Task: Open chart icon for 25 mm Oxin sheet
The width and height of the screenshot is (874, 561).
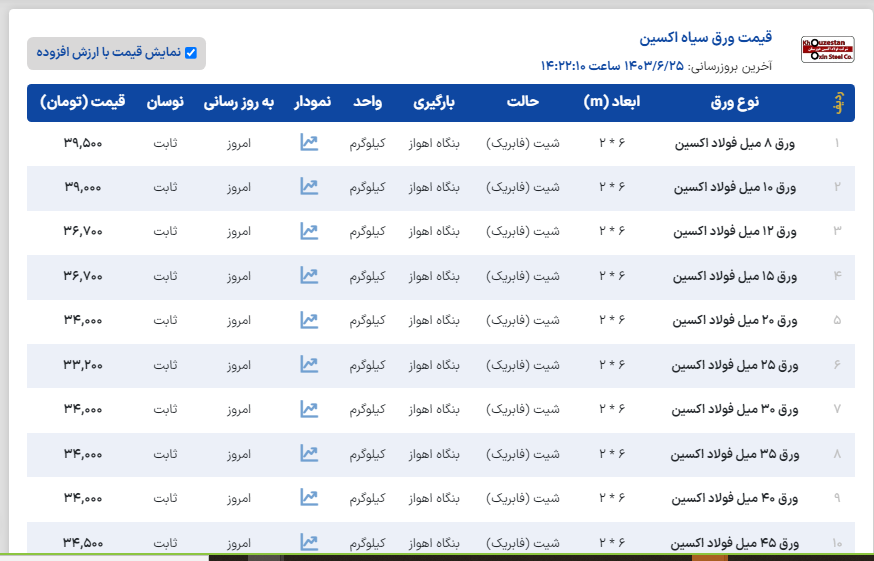Action: coord(309,365)
